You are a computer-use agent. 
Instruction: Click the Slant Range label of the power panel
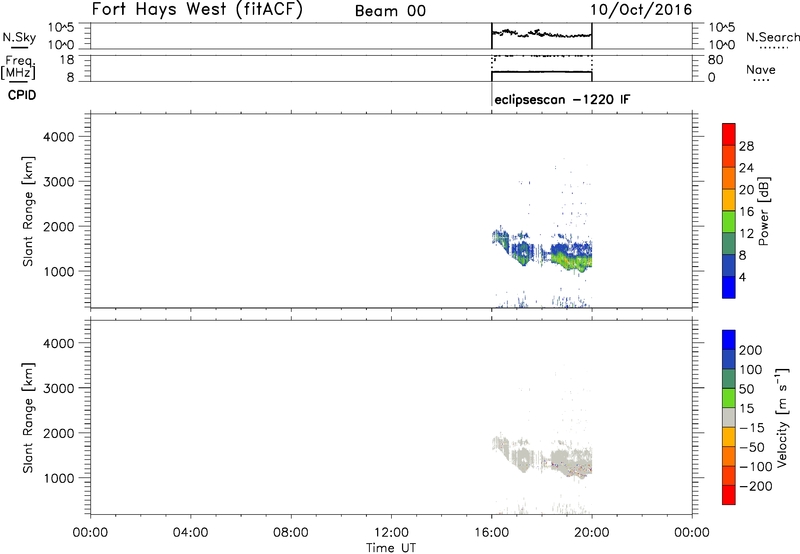pos(28,211)
